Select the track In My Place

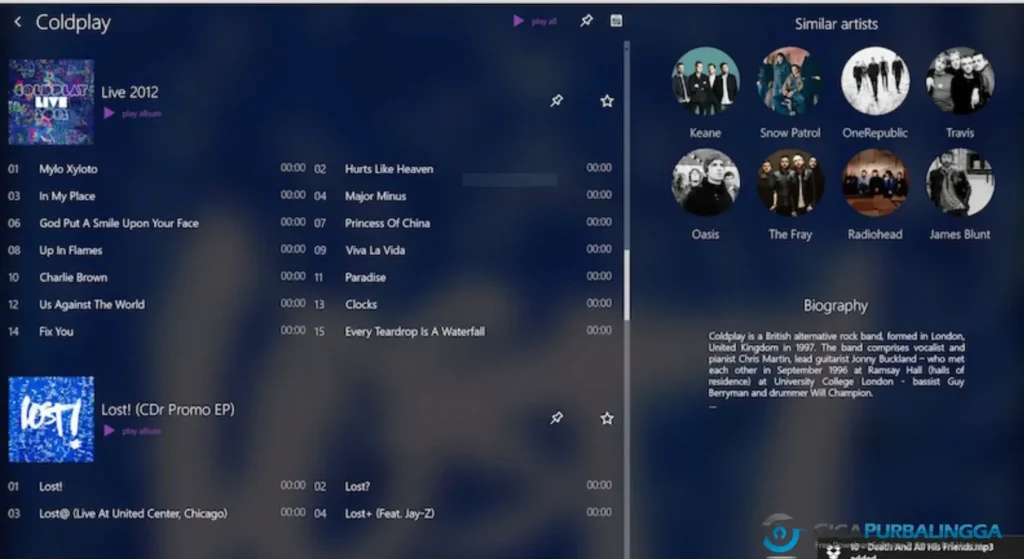pyautogui.click(x=67, y=196)
